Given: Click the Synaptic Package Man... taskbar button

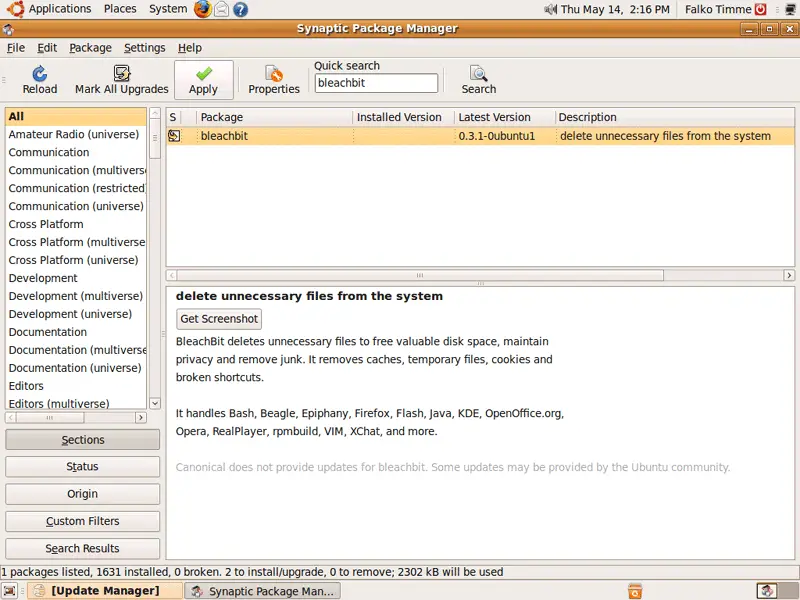Looking at the screenshot, I should pos(262,591).
